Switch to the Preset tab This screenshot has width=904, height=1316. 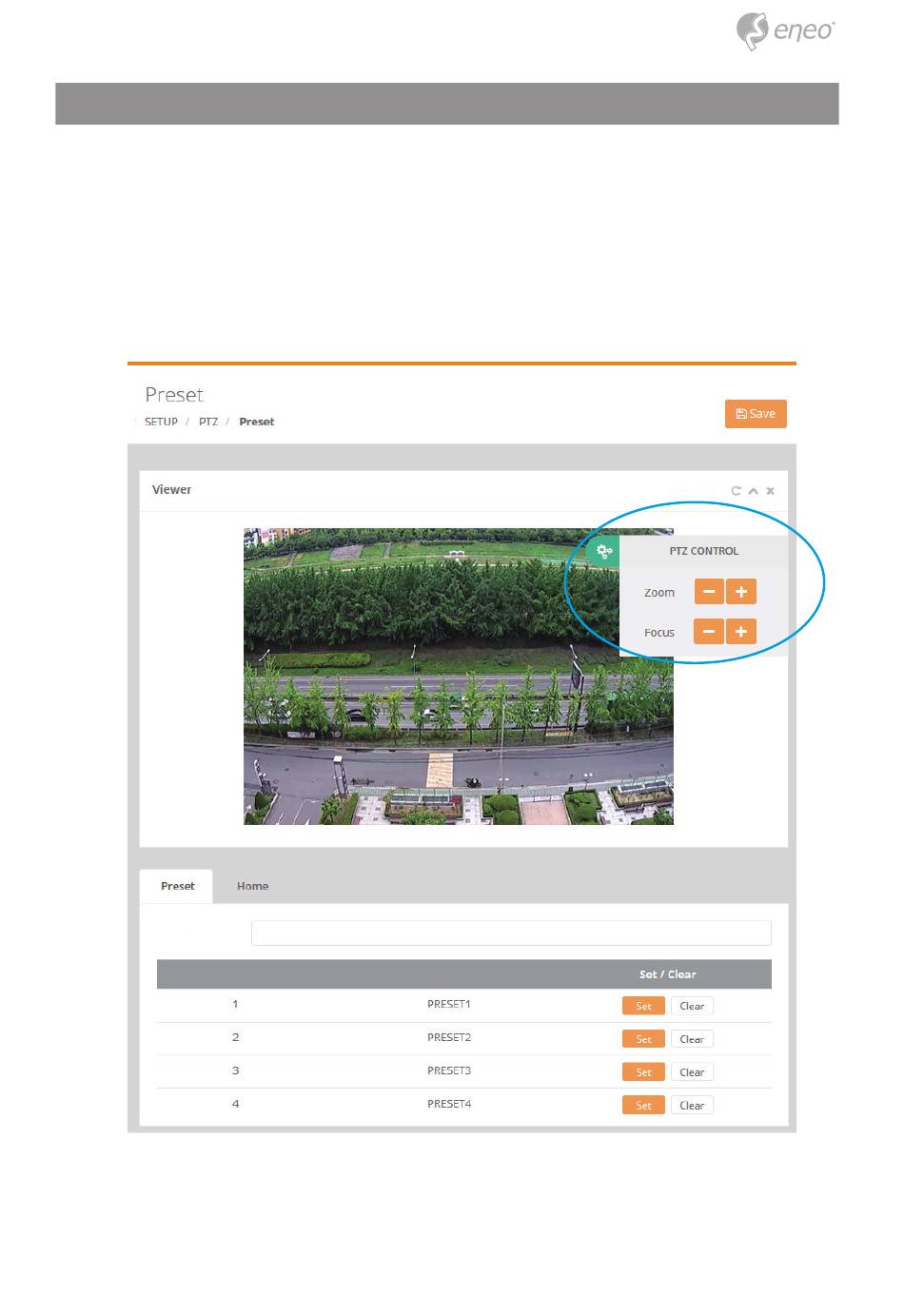pyautogui.click(x=177, y=886)
